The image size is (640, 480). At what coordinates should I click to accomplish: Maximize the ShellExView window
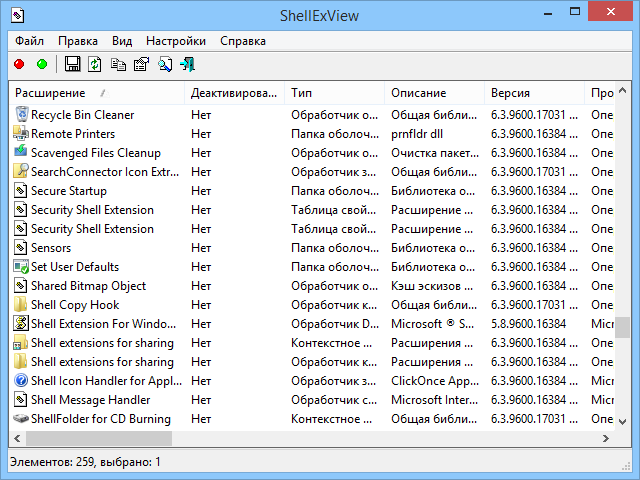pyautogui.click(x=575, y=12)
